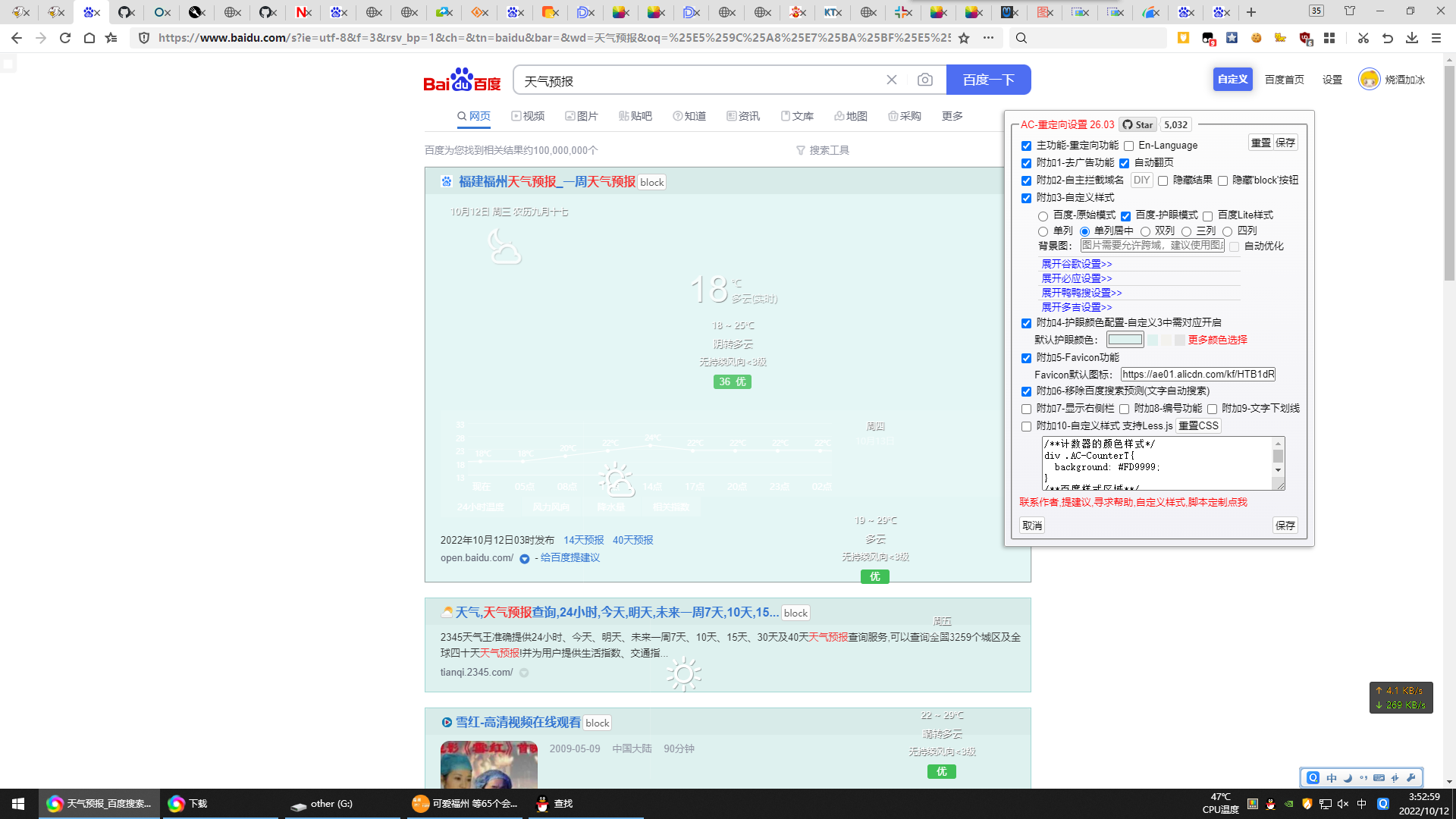The image size is (1456, 819).
Task: Open the wrench settings icon in input toolbar
Action: pos(1412,777)
